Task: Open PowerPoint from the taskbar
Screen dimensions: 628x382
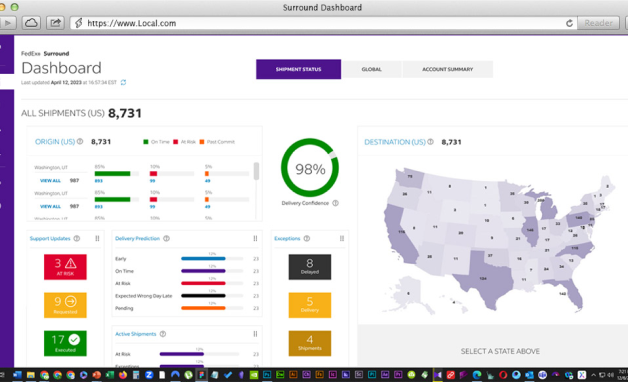Action: pyautogui.click(x=97, y=375)
